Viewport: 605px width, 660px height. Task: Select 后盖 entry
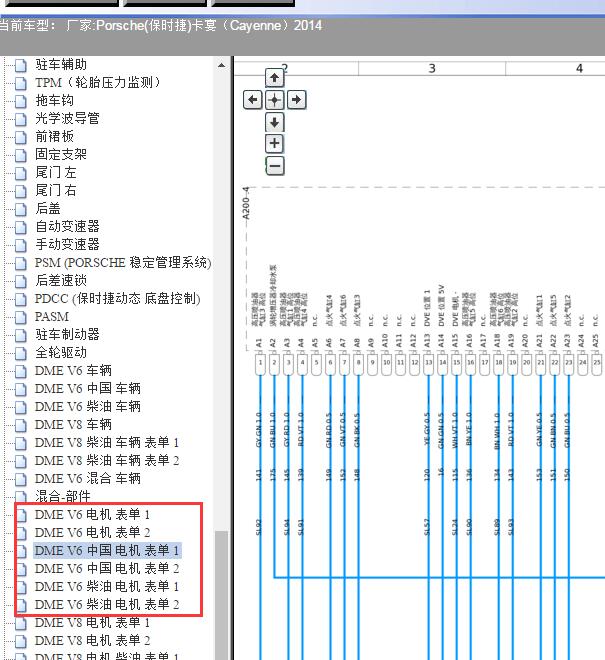[x=48, y=208]
